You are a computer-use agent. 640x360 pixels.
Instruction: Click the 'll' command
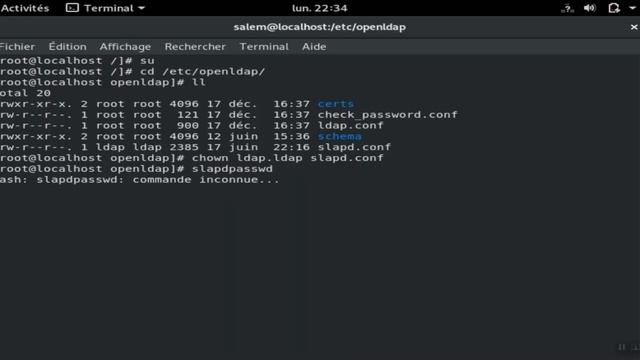[x=199, y=82]
